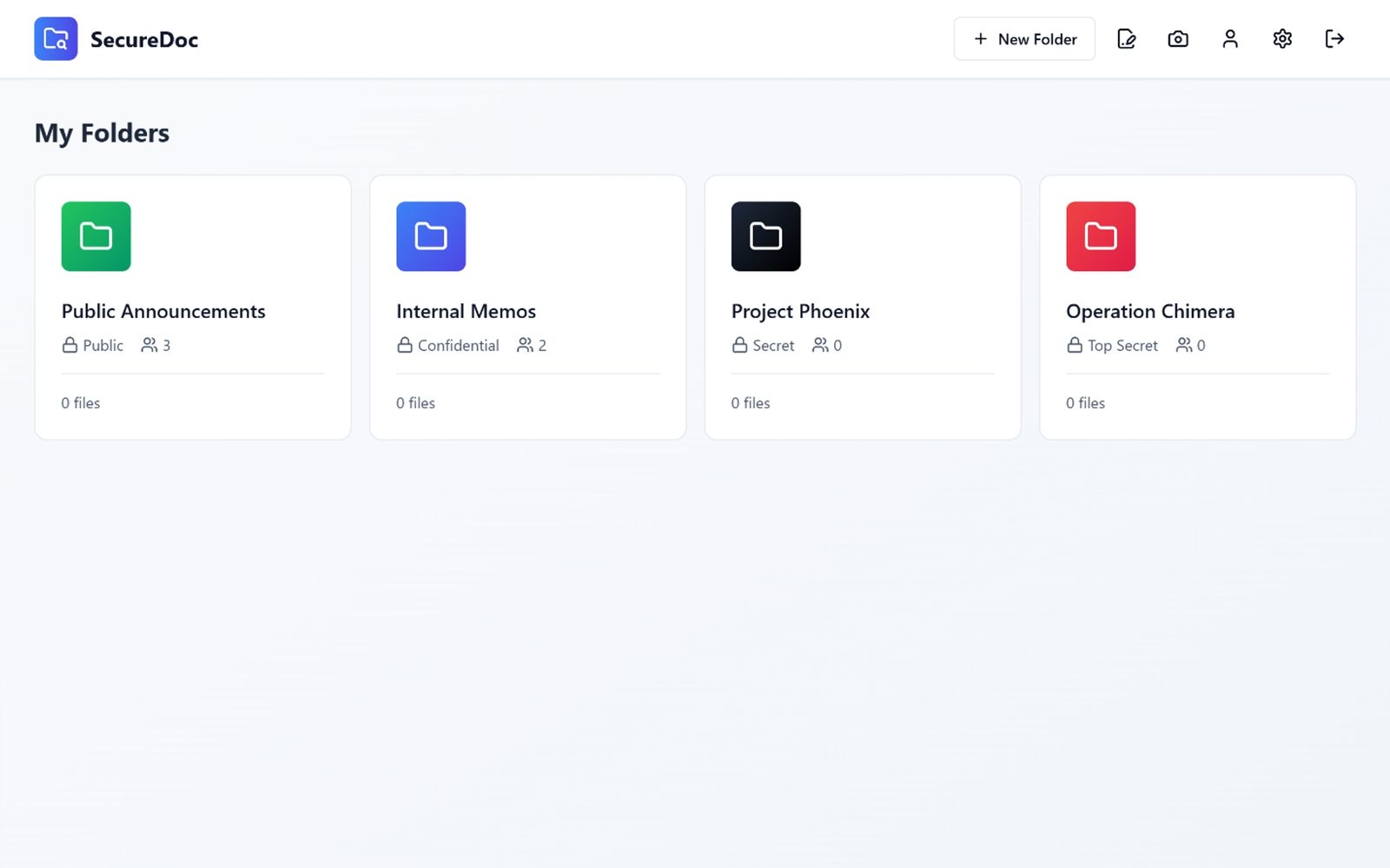Click the black Project Phoenix folder icon
The height and width of the screenshot is (868, 1390).
coord(766,236)
